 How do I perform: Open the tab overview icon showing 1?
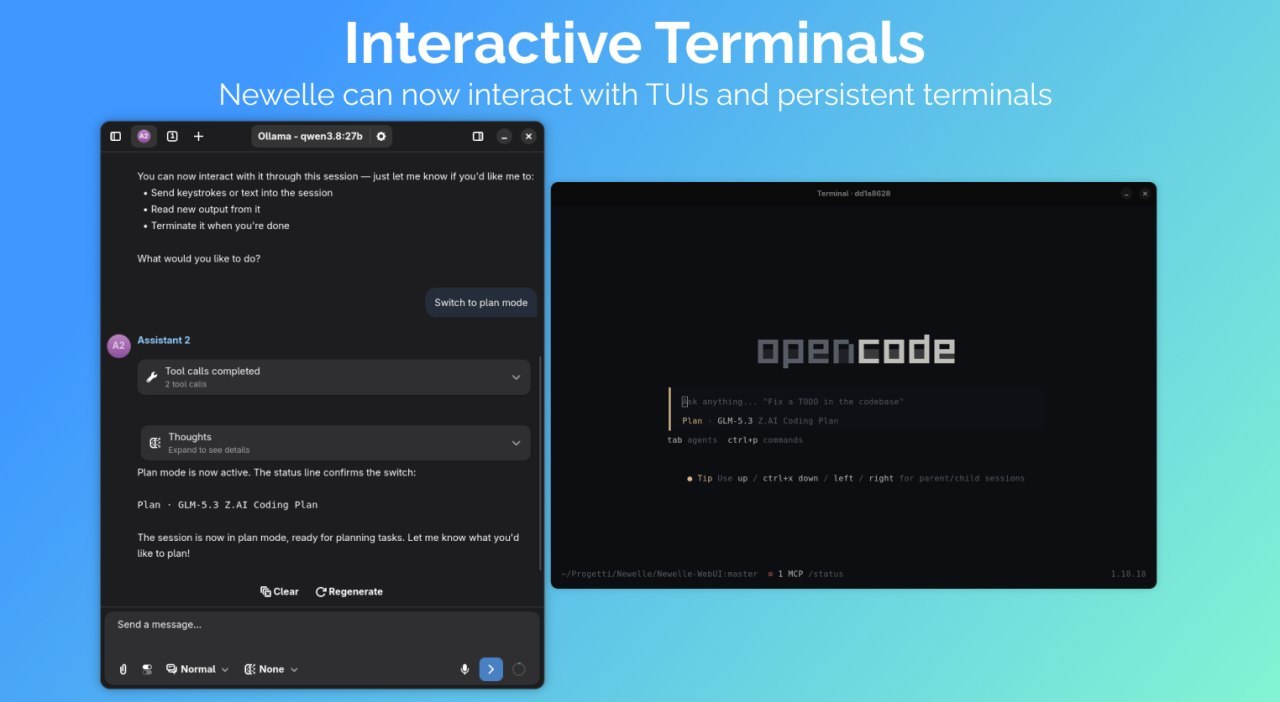pyautogui.click(x=172, y=136)
